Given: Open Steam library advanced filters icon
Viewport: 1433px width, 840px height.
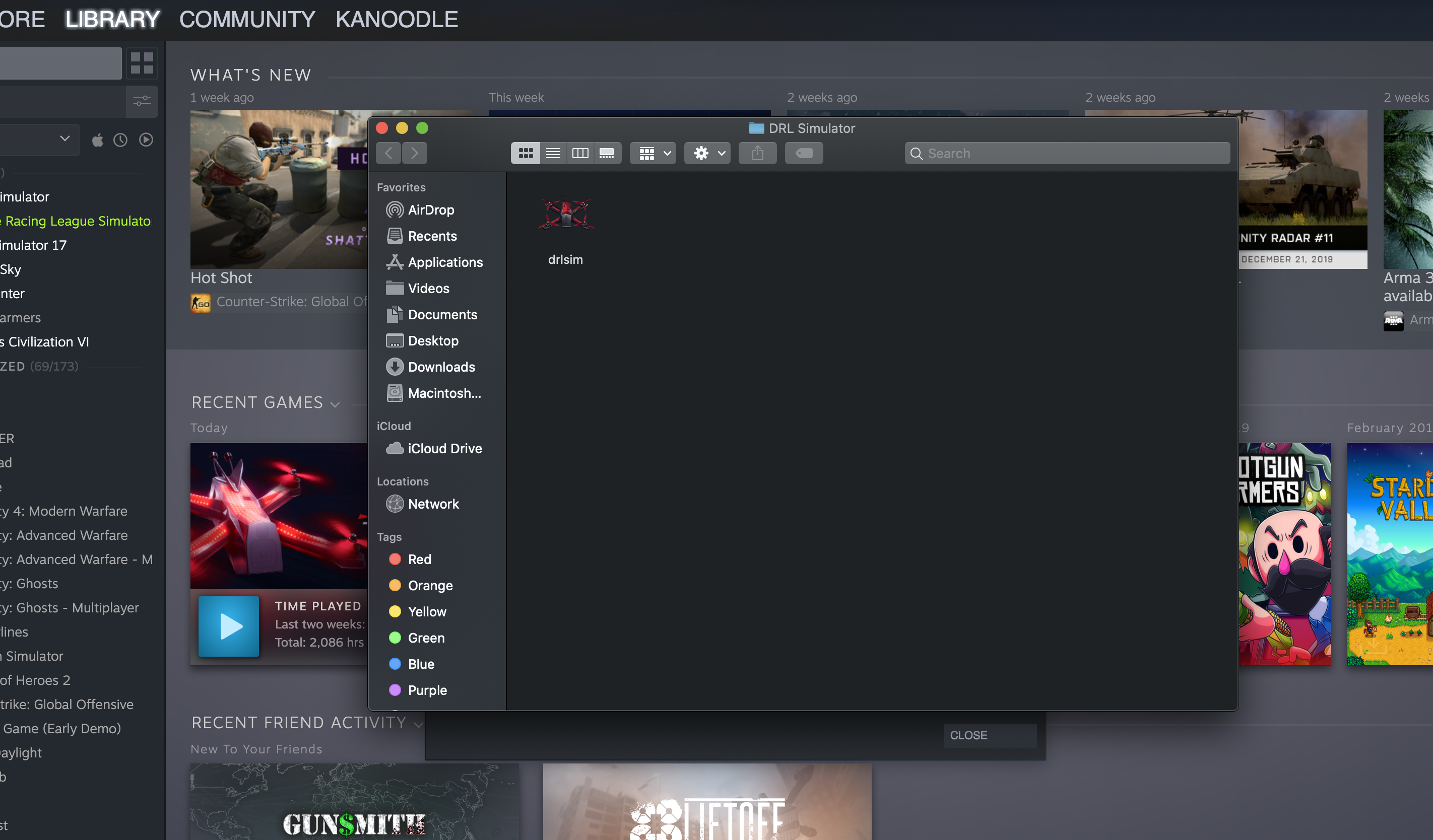Looking at the screenshot, I should (x=142, y=101).
